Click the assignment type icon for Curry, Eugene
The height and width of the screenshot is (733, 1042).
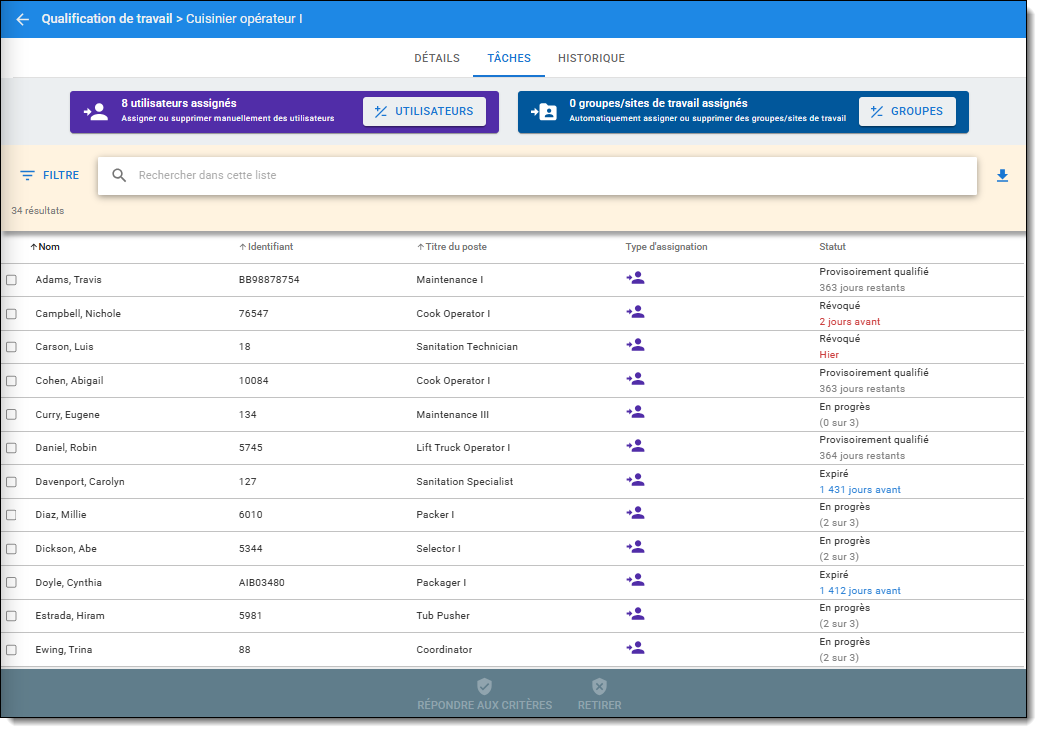[x=635, y=412]
